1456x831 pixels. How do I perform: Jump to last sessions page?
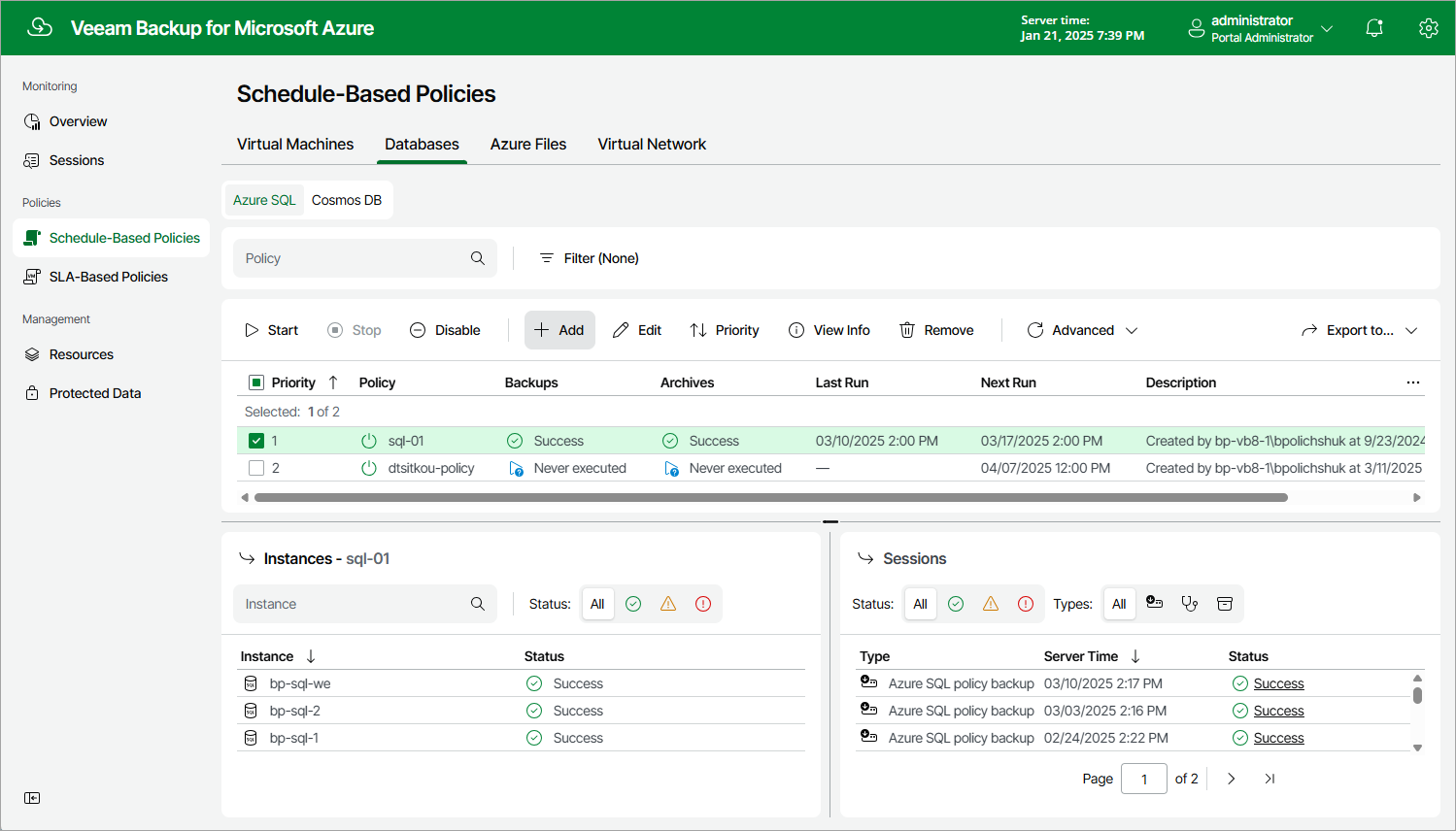[1270, 779]
